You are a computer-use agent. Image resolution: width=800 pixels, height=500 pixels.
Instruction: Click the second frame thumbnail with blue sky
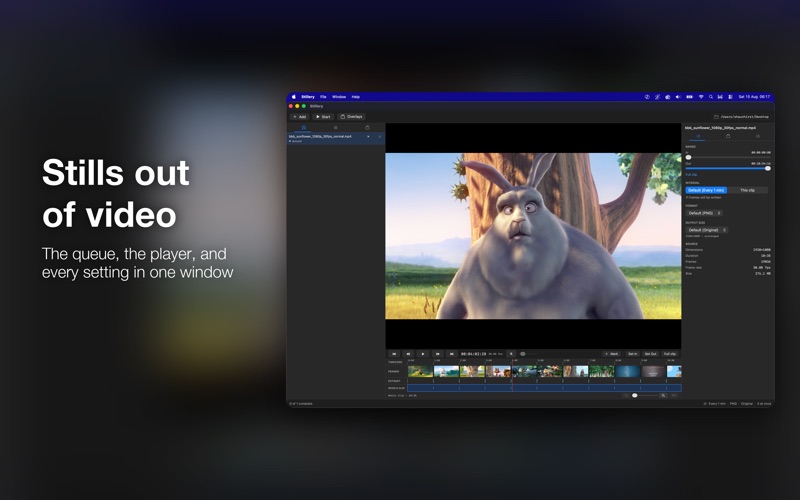(446, 371)
